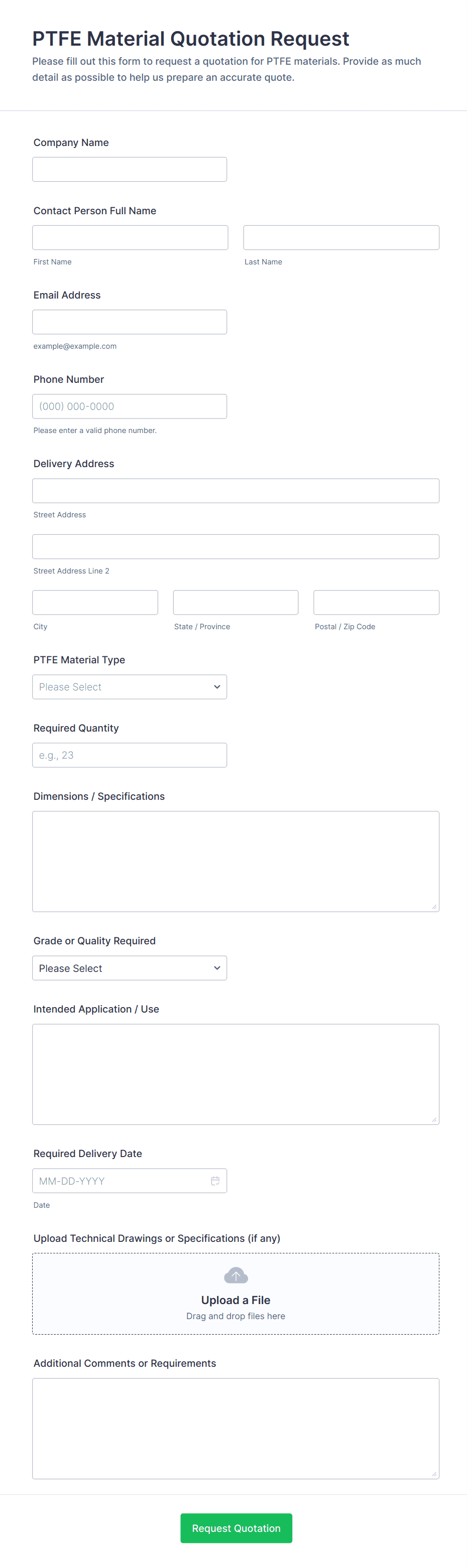Screen dimensions: 467x1568
Task: Click into the Email Address field
Action: [x=129, y=322]
